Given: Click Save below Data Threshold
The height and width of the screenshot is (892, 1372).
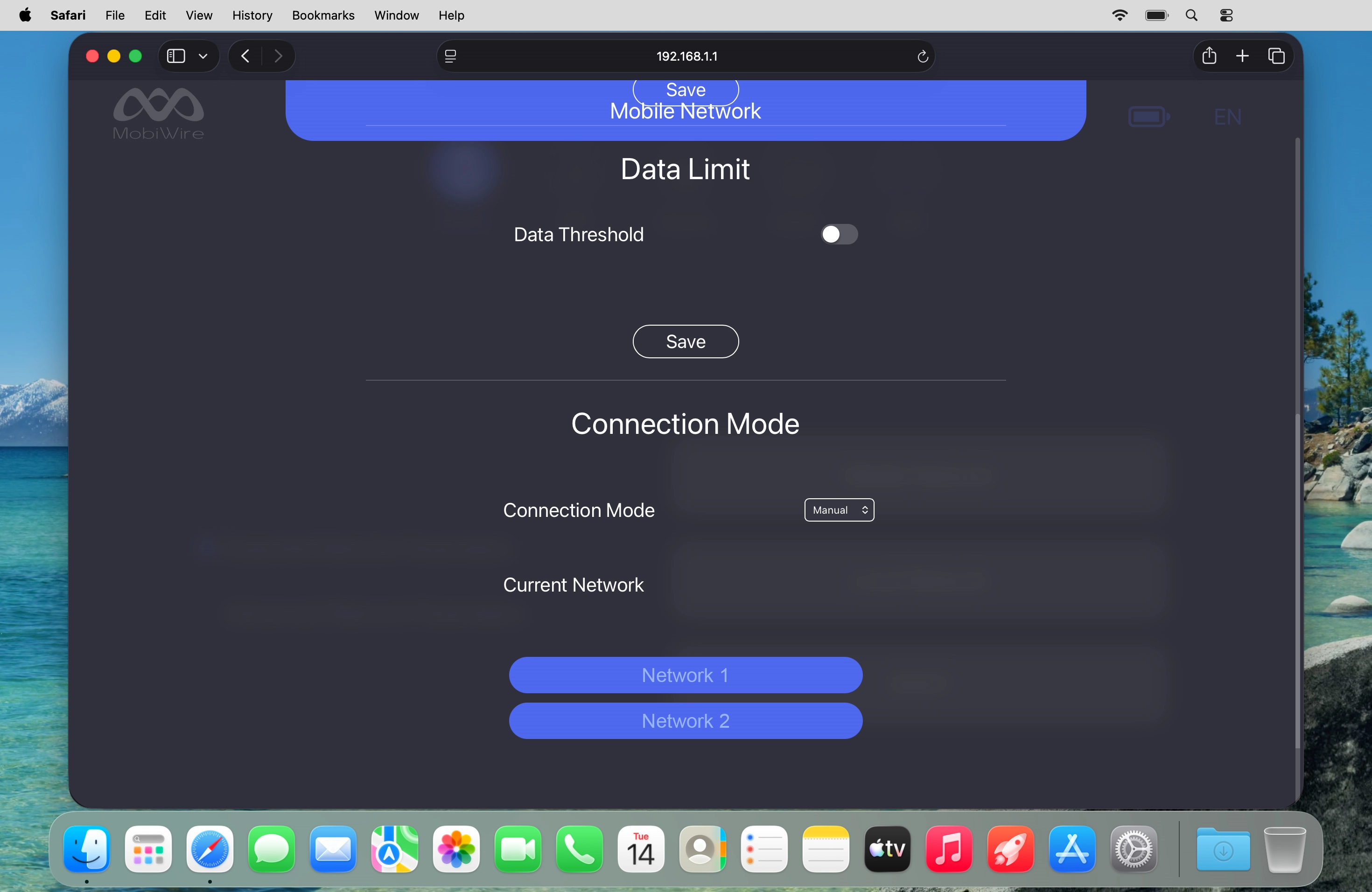Looking at the screenshot, I should (x=685, y=341).
